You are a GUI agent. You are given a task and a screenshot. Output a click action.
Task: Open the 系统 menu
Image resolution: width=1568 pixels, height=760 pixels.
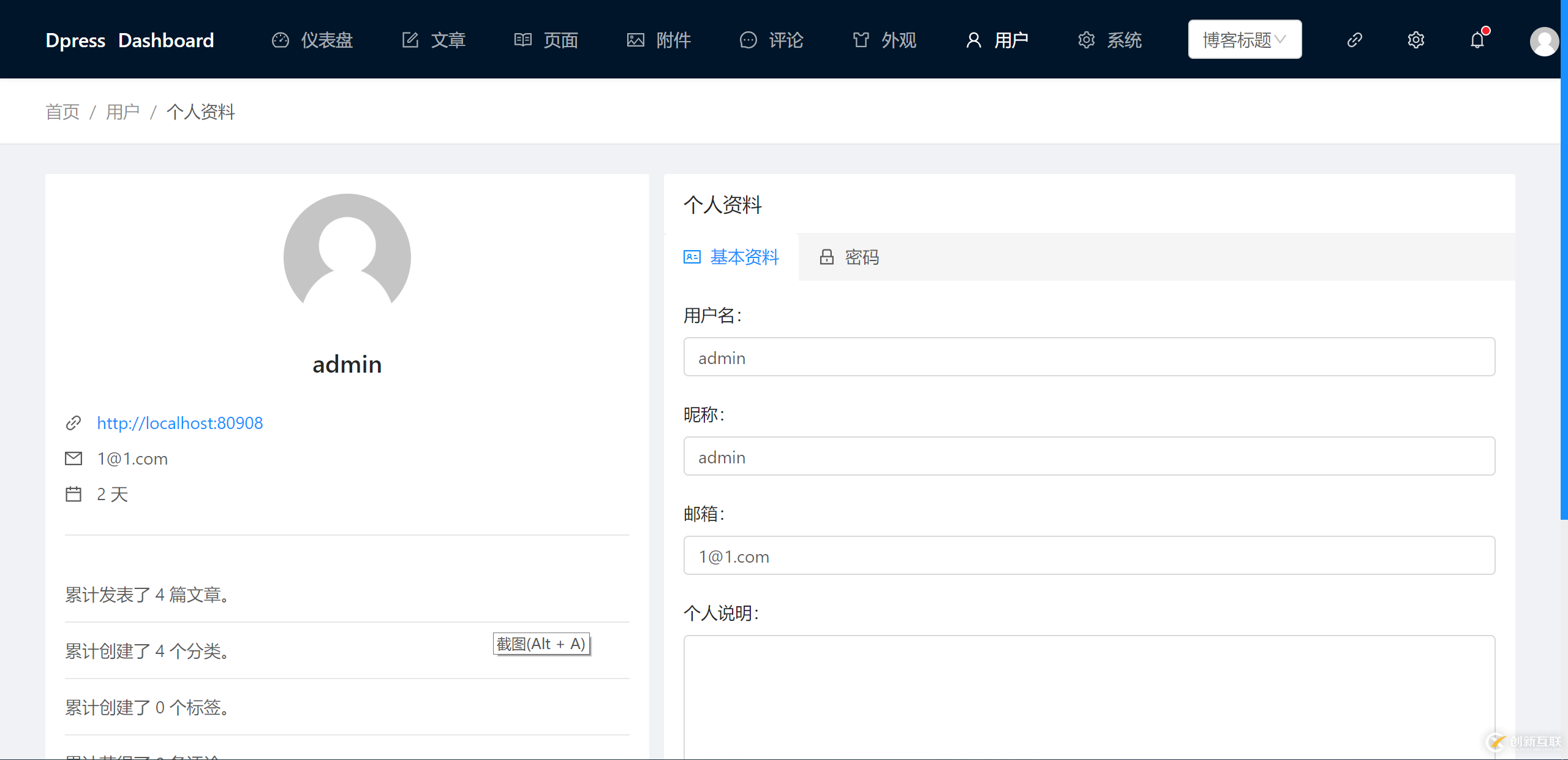[1123, 40]
